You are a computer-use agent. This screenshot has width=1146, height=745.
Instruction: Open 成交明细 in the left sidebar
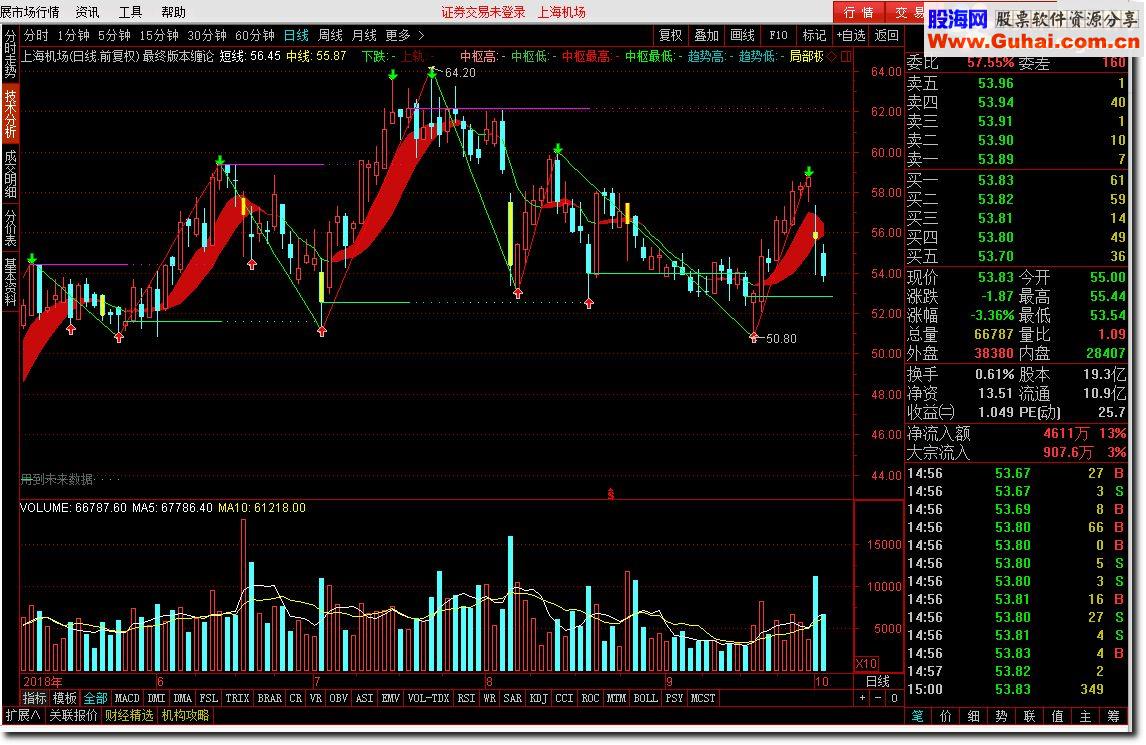click(10, 173)
